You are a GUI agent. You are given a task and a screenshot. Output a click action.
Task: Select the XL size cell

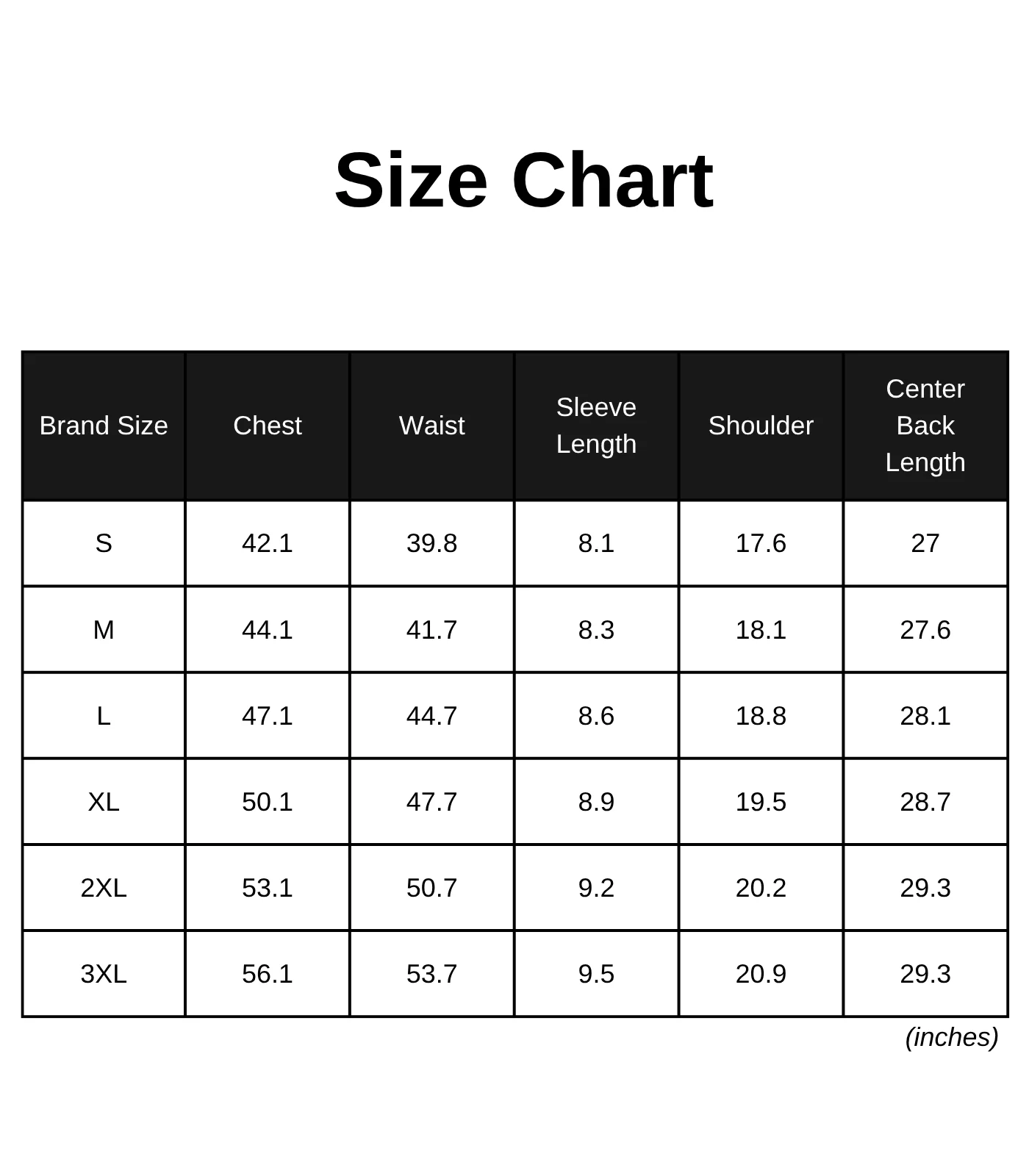pyautogui.click(x=104, y=802)
